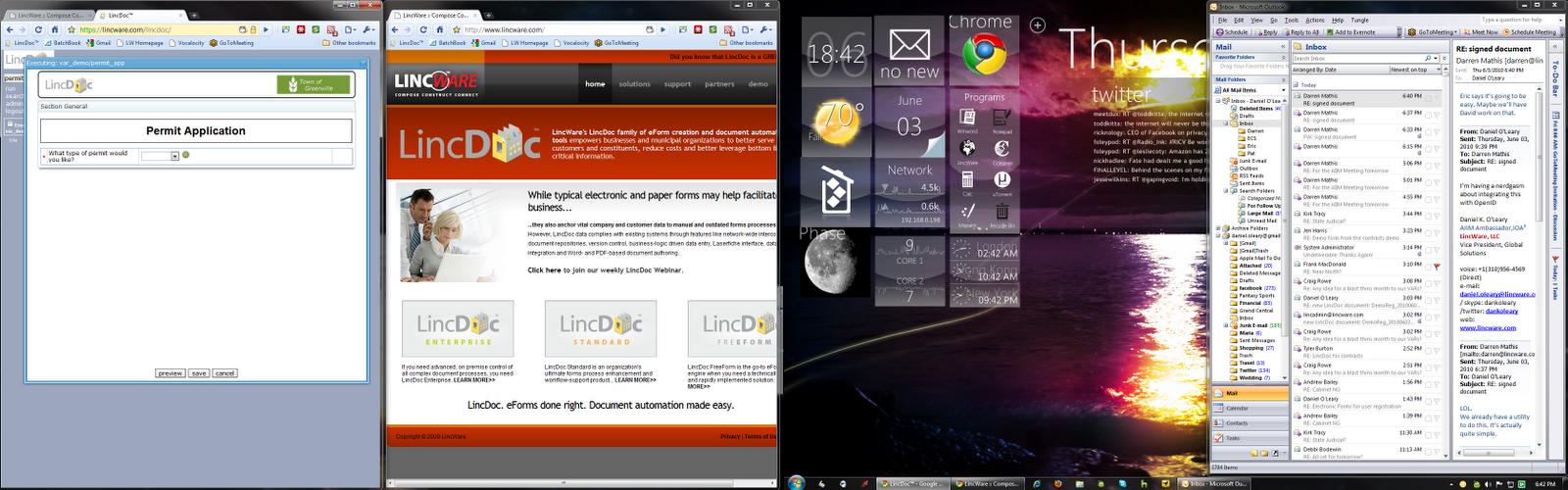Click the LincDoc Enterprise product image
This screenshot has width=1568, height=490.
458,328
